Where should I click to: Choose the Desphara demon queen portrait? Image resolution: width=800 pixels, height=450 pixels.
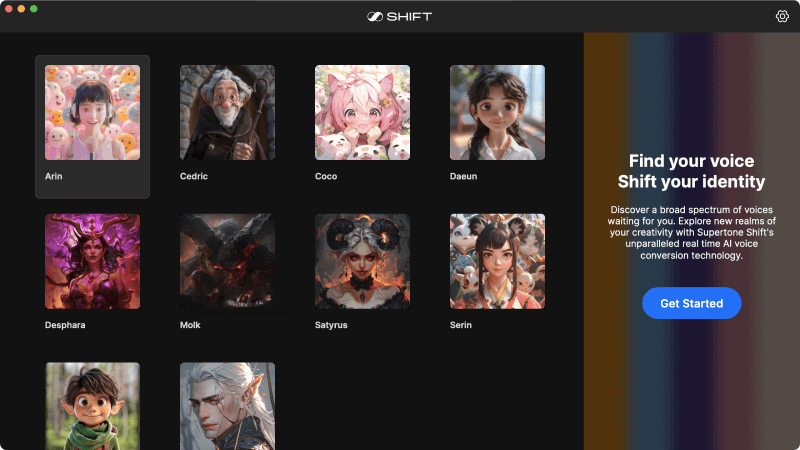click(x=92, y=261)
